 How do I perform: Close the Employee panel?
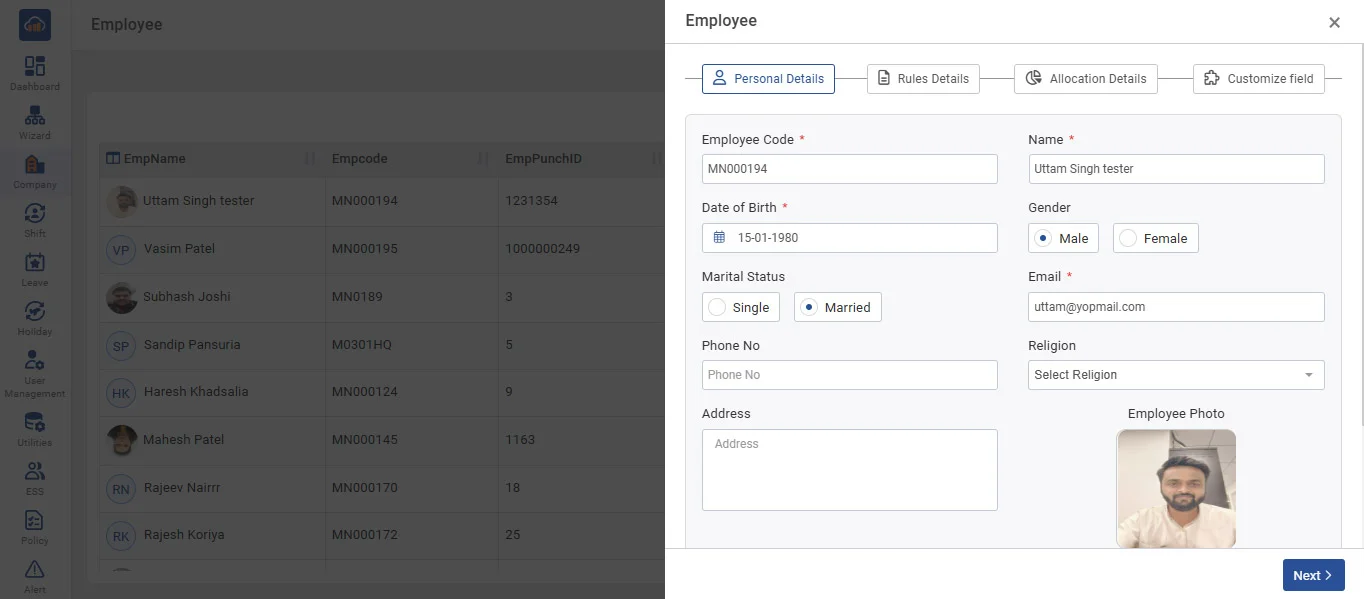click(x=1334, y=23)
